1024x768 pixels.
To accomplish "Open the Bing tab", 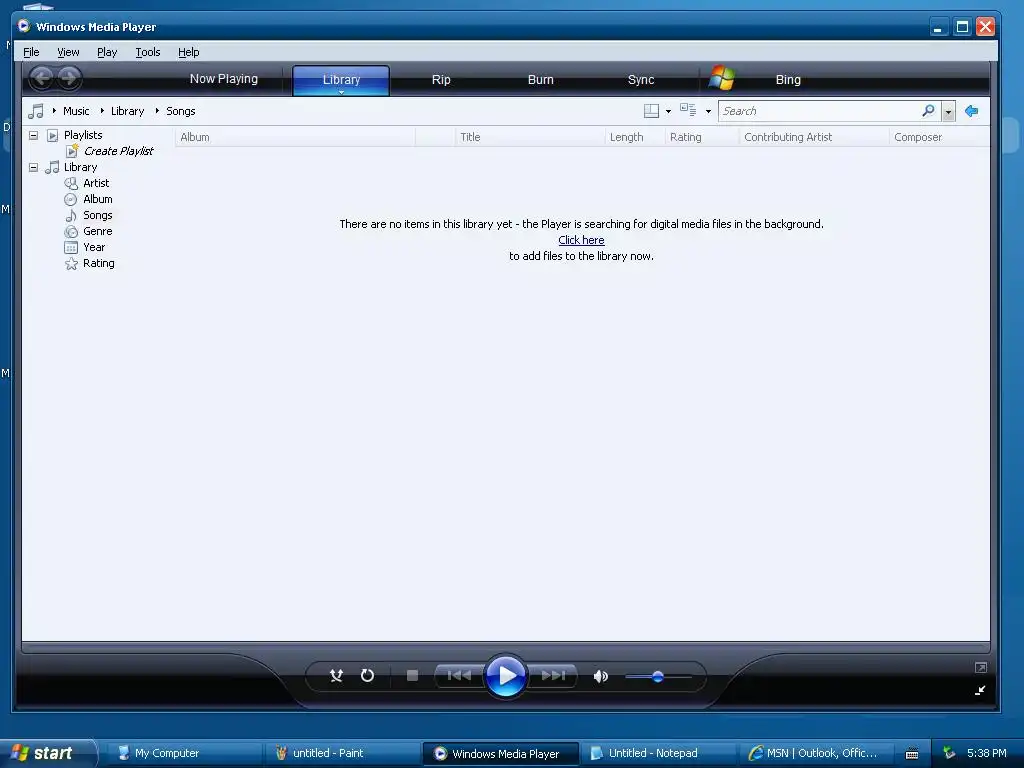I will [x=788, y=80].
